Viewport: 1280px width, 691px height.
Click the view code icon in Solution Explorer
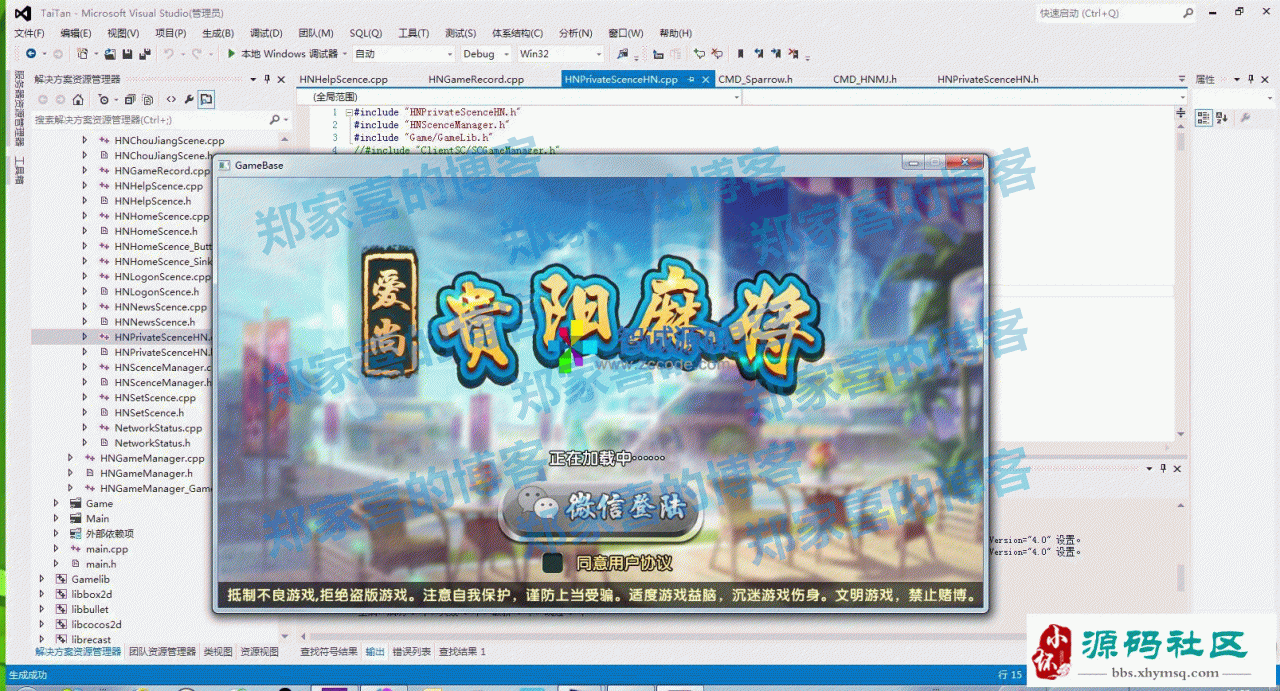click(171, 99)
